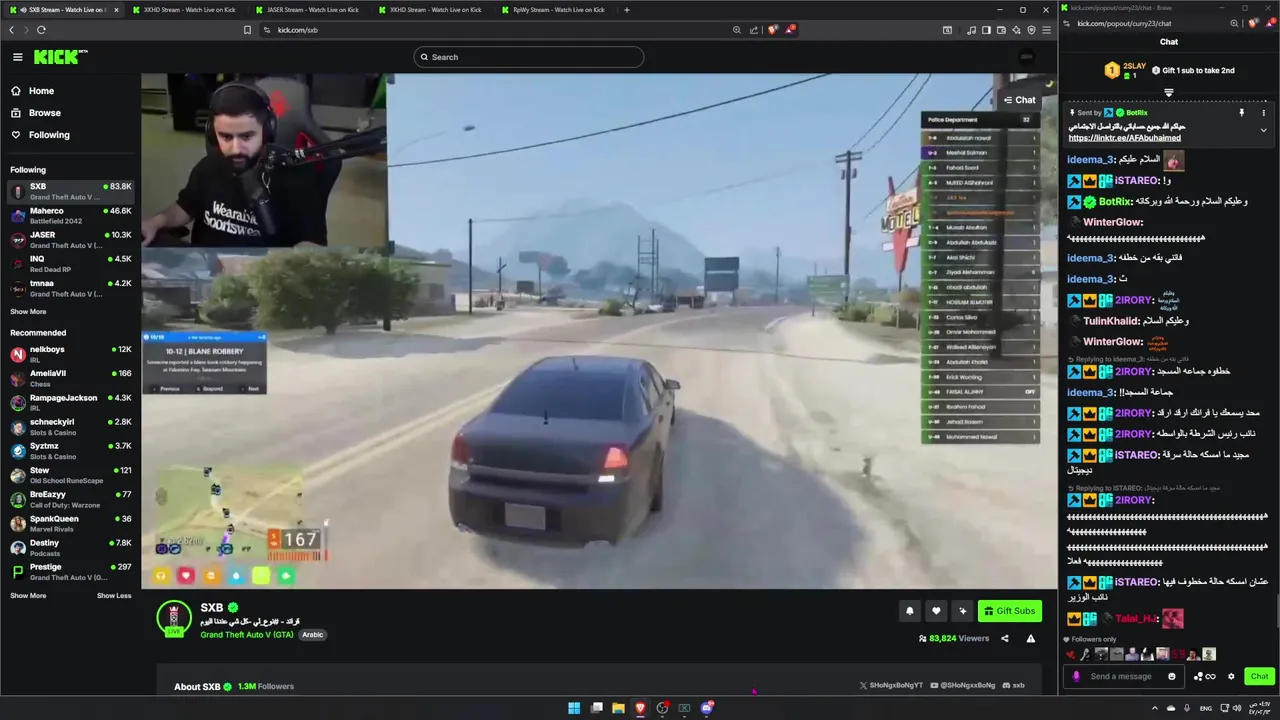This screenshot has height=720, width=1280.
Task: Open the Kick hamburger sidebar menu
Action: (x=17, y=57)
